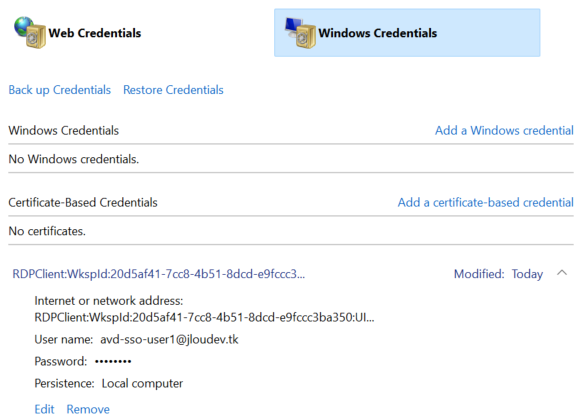Add a certificate-based credential
The height and width of the screenshot is (419, 587).
pos(485,203)
